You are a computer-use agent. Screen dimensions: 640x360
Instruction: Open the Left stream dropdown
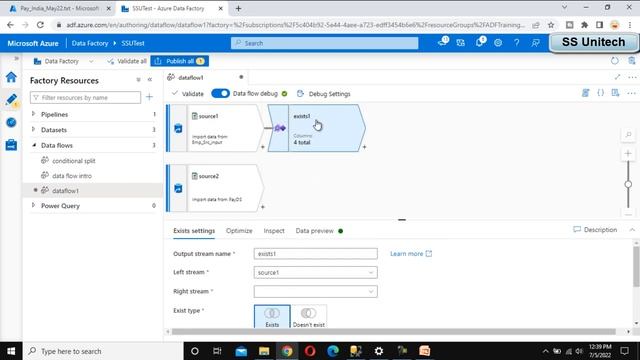[316, 272]
